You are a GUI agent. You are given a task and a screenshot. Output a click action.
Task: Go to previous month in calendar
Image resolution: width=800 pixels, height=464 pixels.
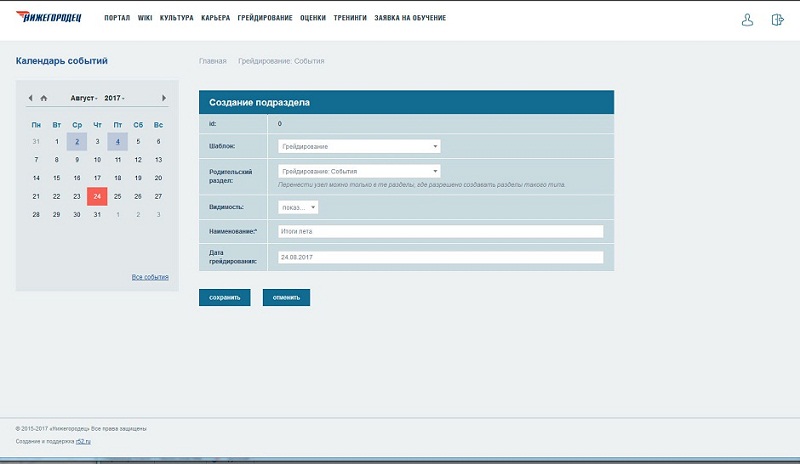coord(30,98)
